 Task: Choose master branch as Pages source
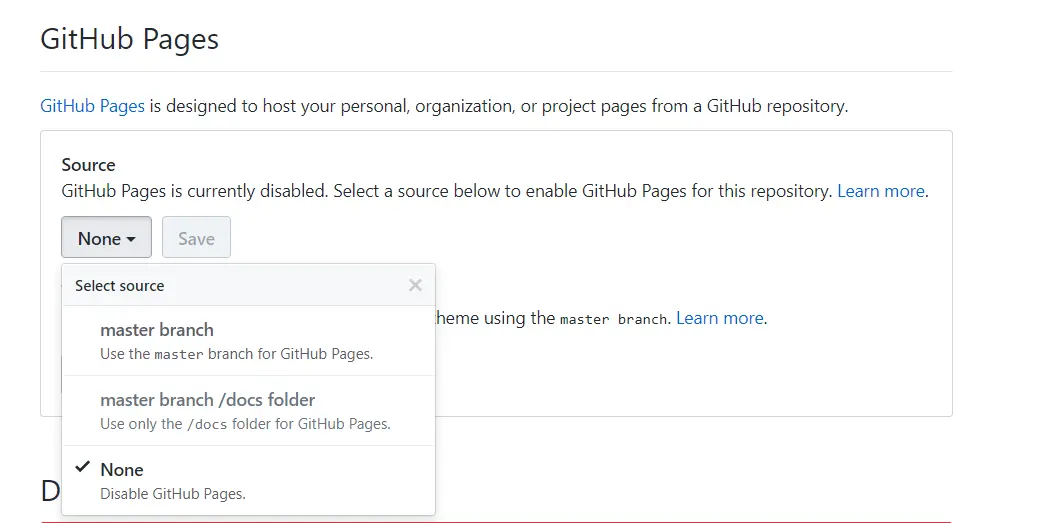[249, 341]
